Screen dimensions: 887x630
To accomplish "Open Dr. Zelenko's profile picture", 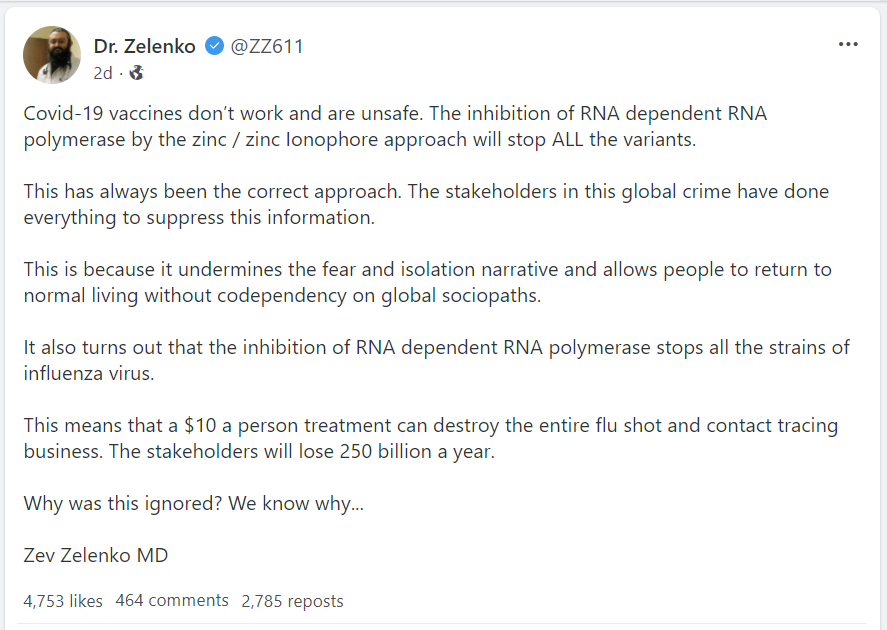I will pyautogui.click(x=52, y=55).
